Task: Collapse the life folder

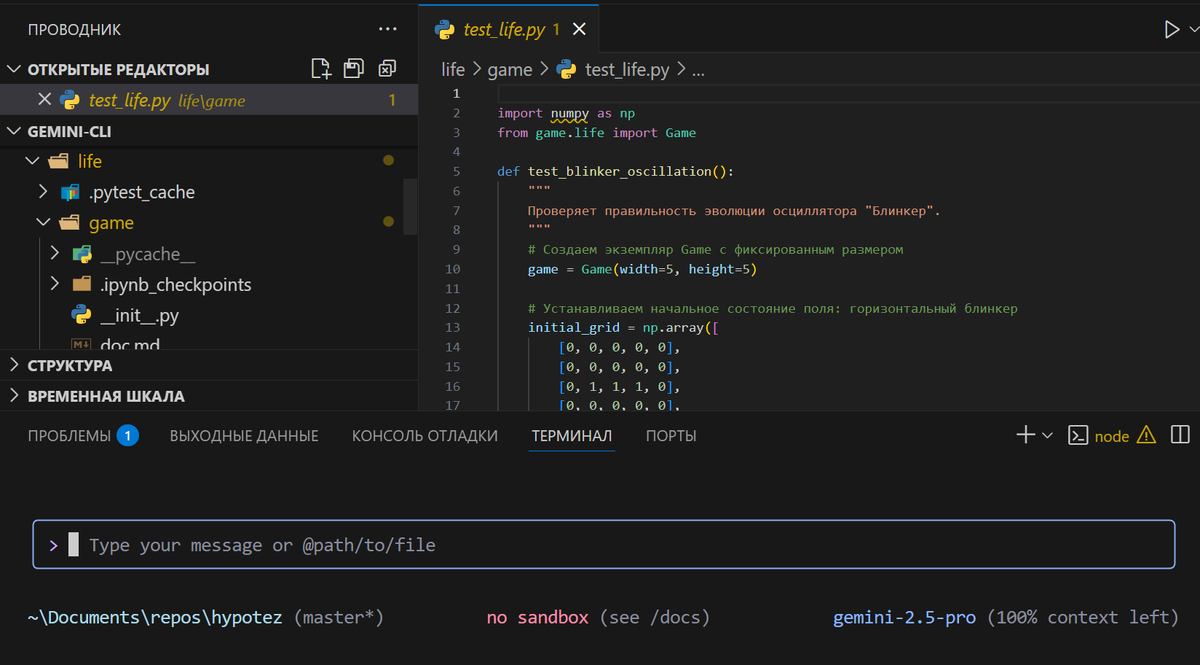Action: pyautogui.click(x=32, y=161)
